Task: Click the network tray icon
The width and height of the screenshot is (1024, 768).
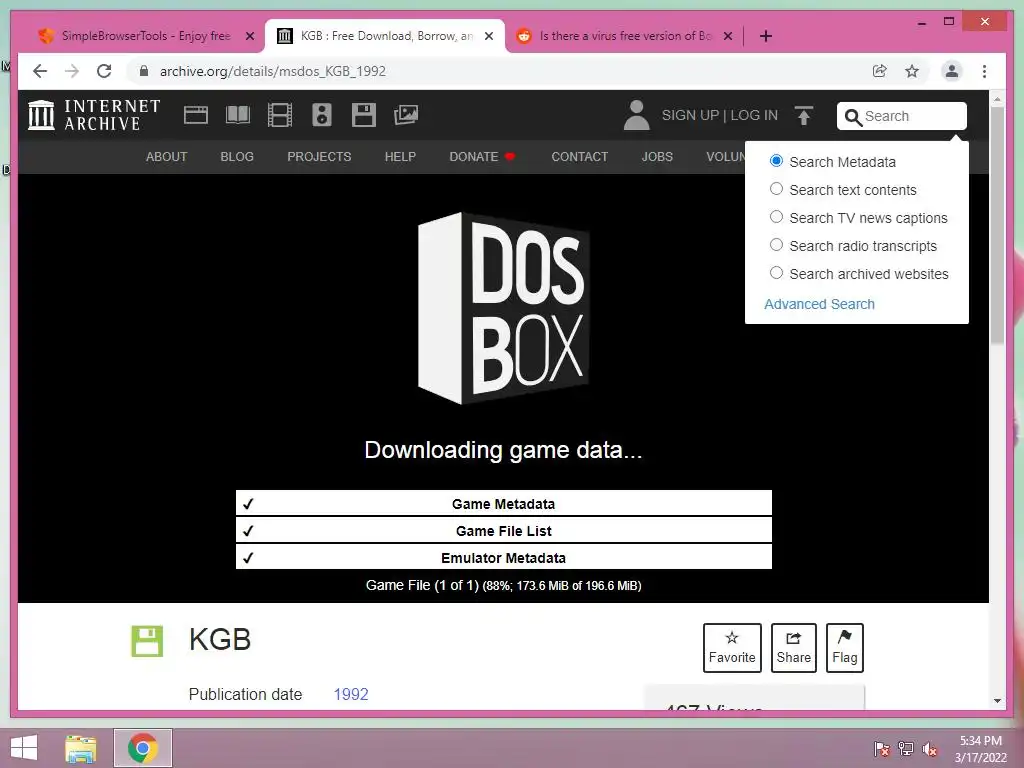Action: coord(905,749)
